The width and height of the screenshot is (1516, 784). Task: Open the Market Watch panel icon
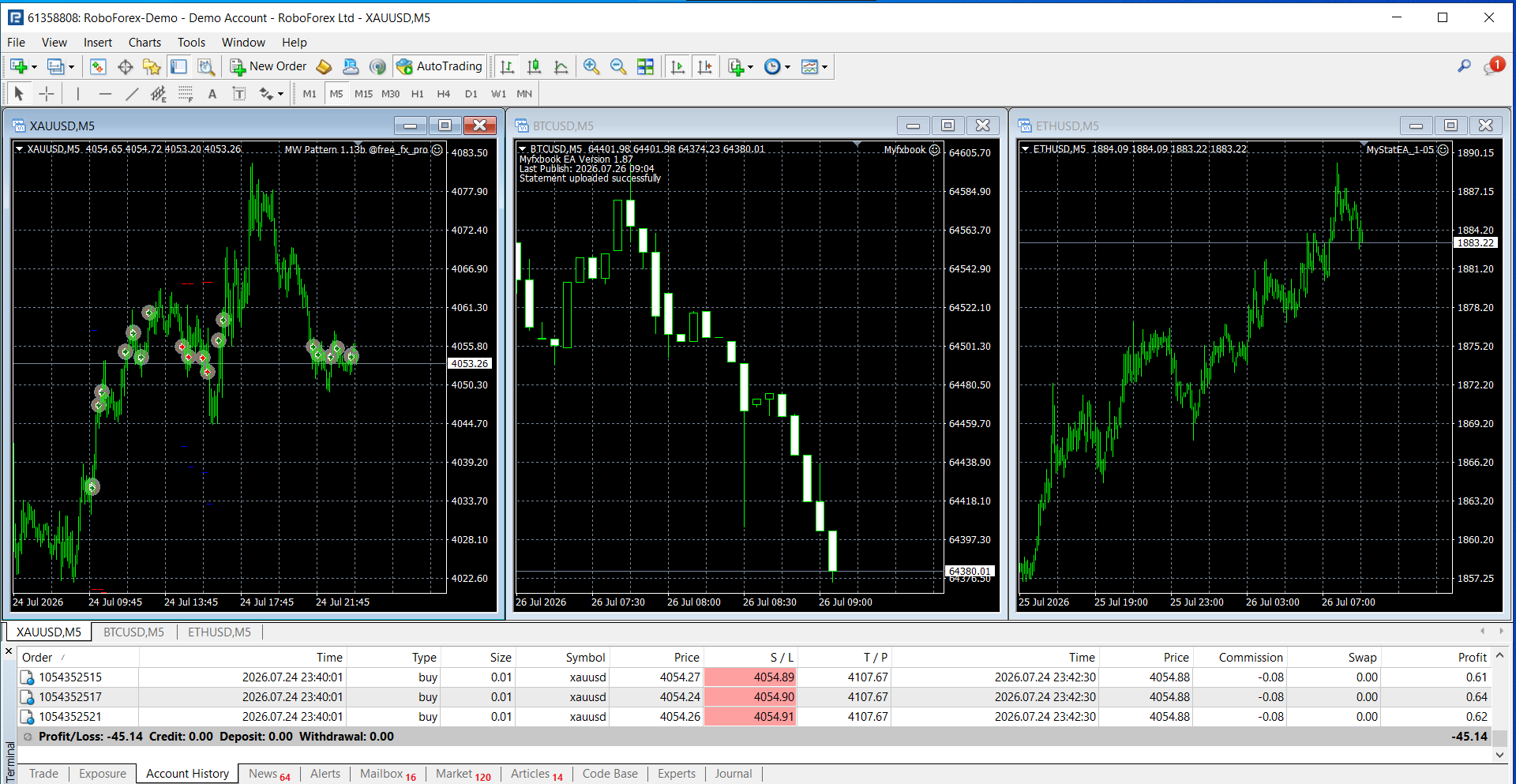(97, 66)
